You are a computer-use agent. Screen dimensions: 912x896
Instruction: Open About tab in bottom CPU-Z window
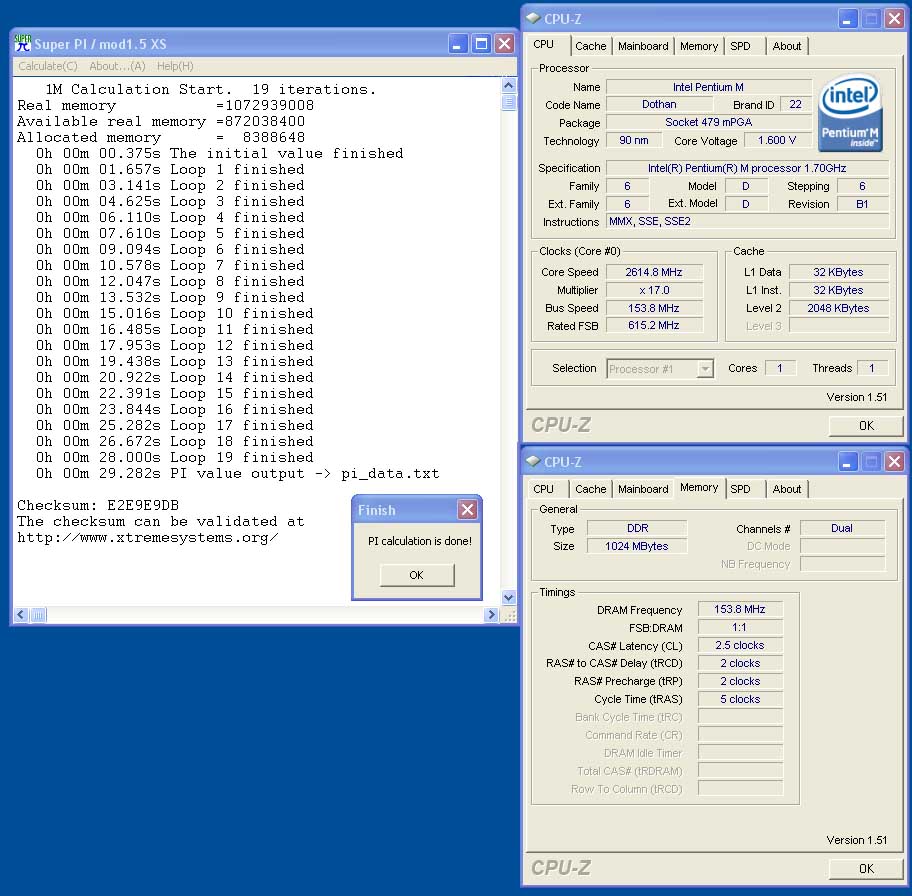(786, 489)
